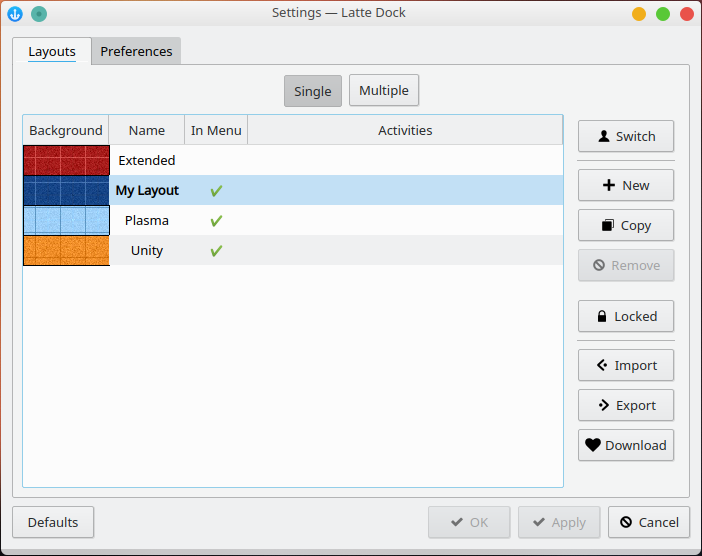Pick the dark blue My Layout background swatch
The image size is (702, 556).
coord(66,190)
